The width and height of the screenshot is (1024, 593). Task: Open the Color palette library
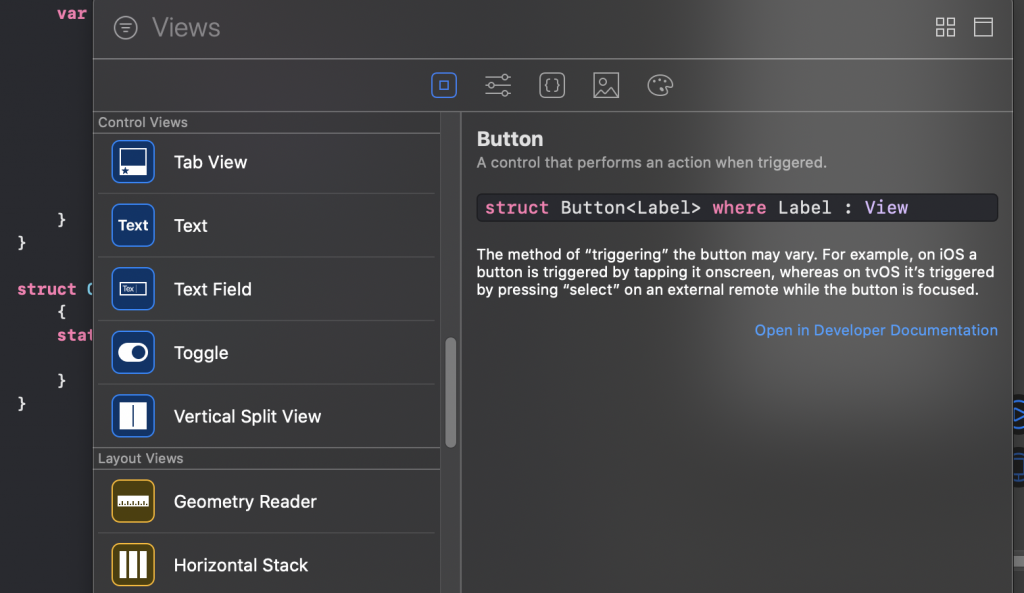coord(660,86)
